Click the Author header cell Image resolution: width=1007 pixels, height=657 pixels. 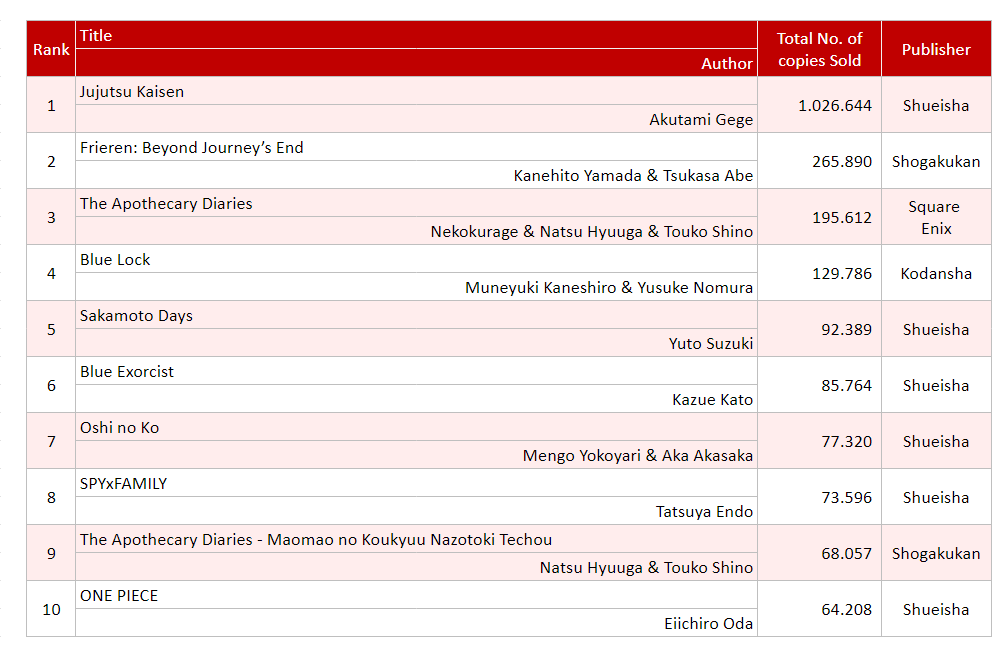416,63
